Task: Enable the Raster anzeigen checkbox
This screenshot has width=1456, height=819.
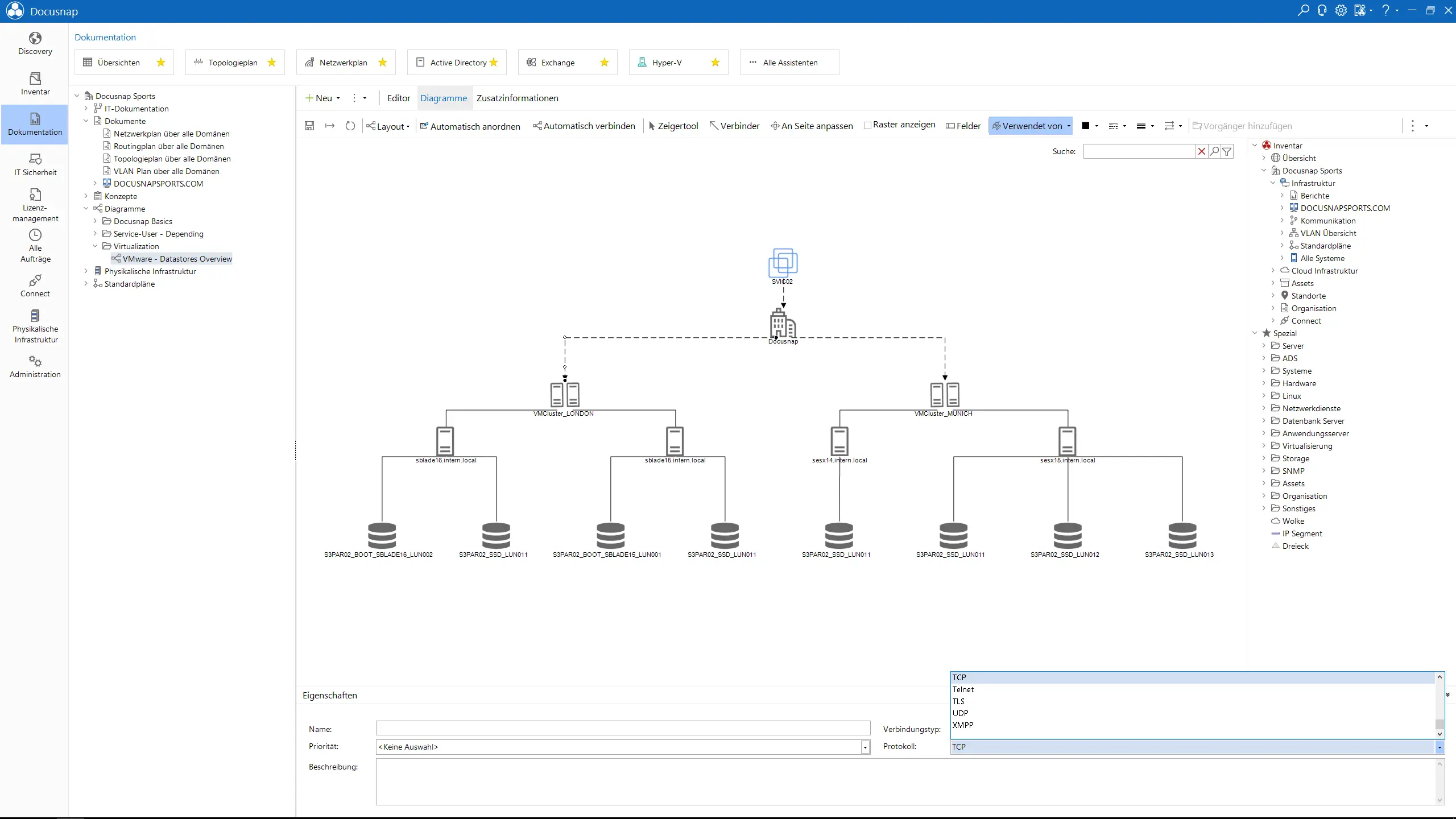Action: 867,125
